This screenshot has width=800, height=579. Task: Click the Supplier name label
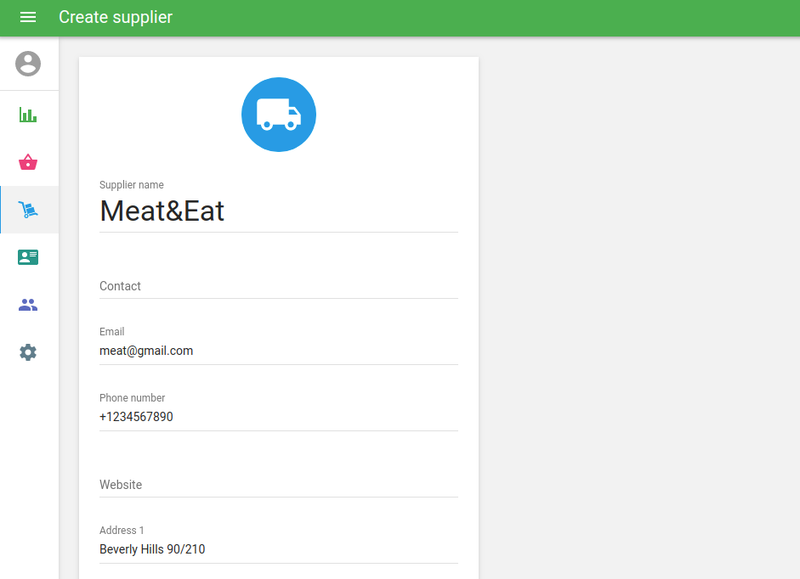point(132,185)
